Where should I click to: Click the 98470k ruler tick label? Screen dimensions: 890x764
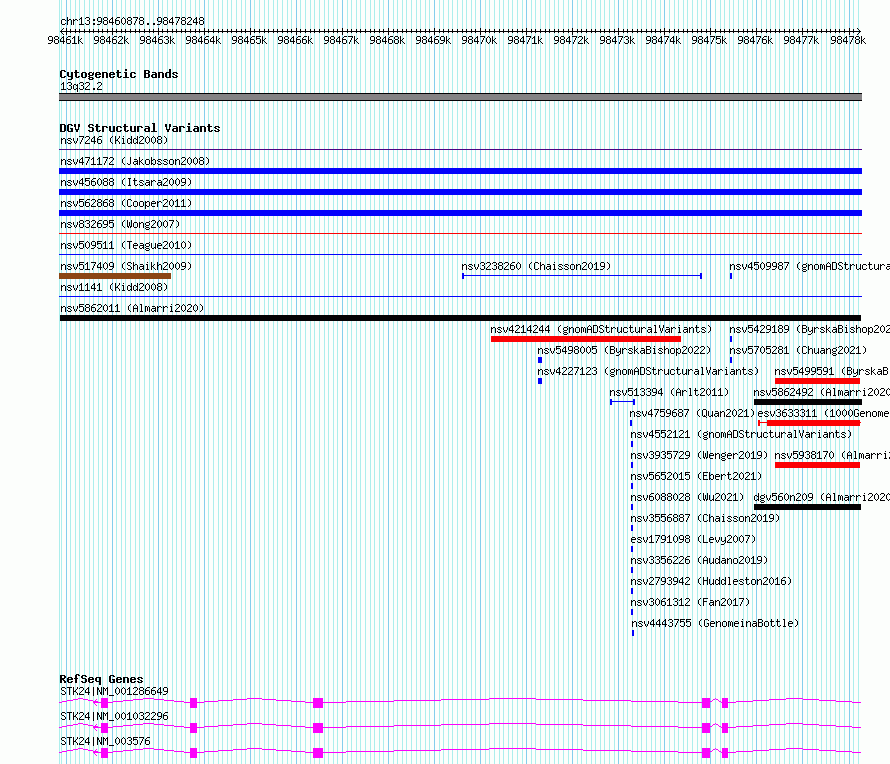point(479,40)
